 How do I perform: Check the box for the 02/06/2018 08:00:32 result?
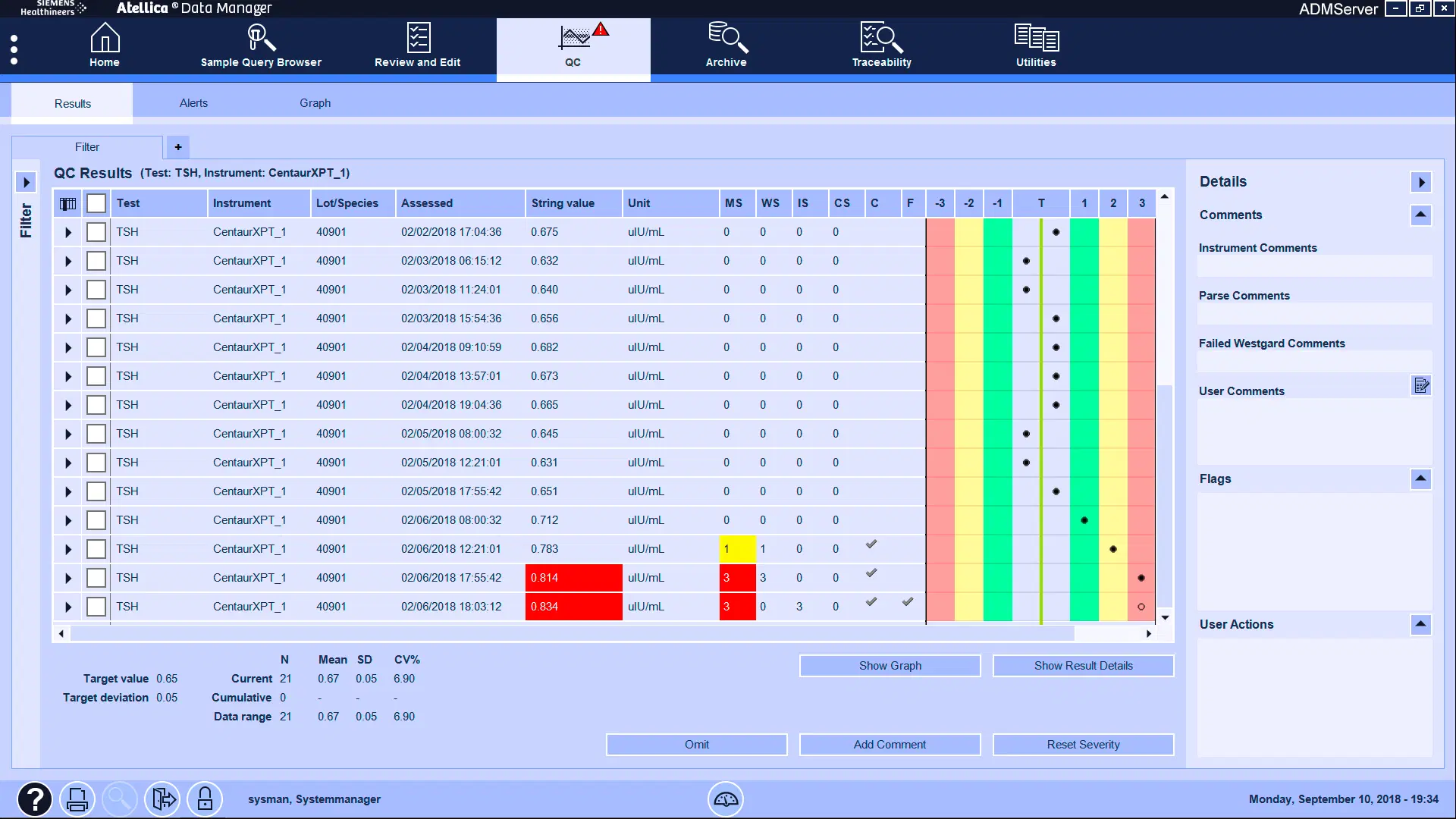[x=96, y=519]
